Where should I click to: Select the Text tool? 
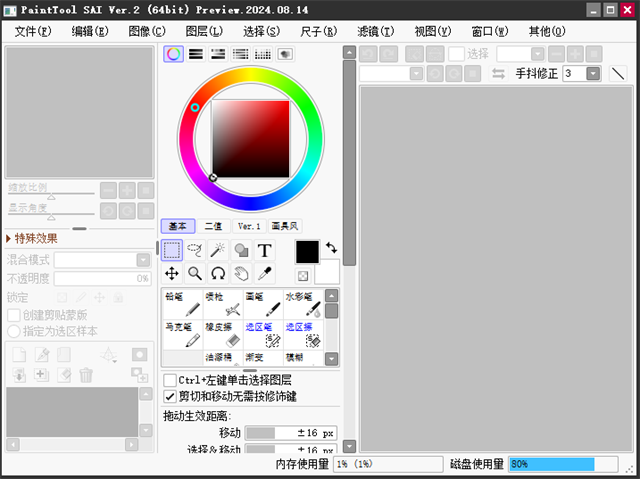point(264,250)
